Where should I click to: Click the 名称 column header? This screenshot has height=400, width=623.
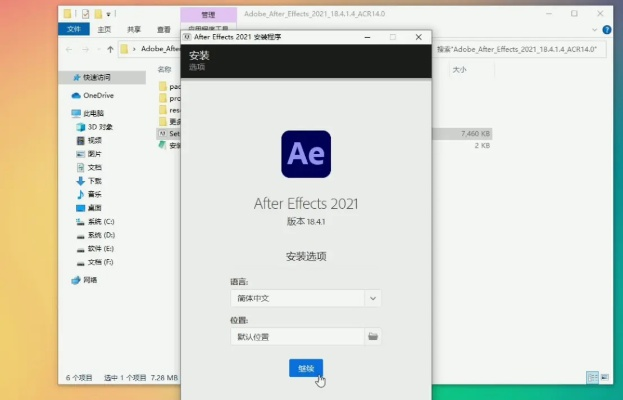coord(164,70)
